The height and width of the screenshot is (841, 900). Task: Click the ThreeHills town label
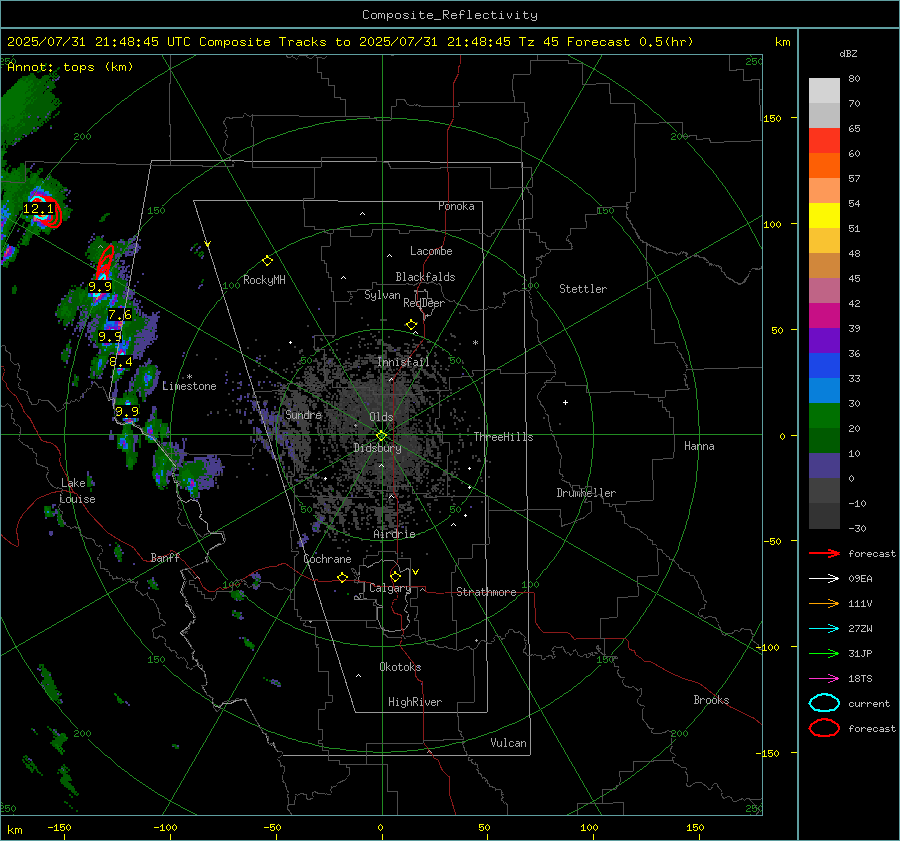pyautogui.click(x=503, y=437)
